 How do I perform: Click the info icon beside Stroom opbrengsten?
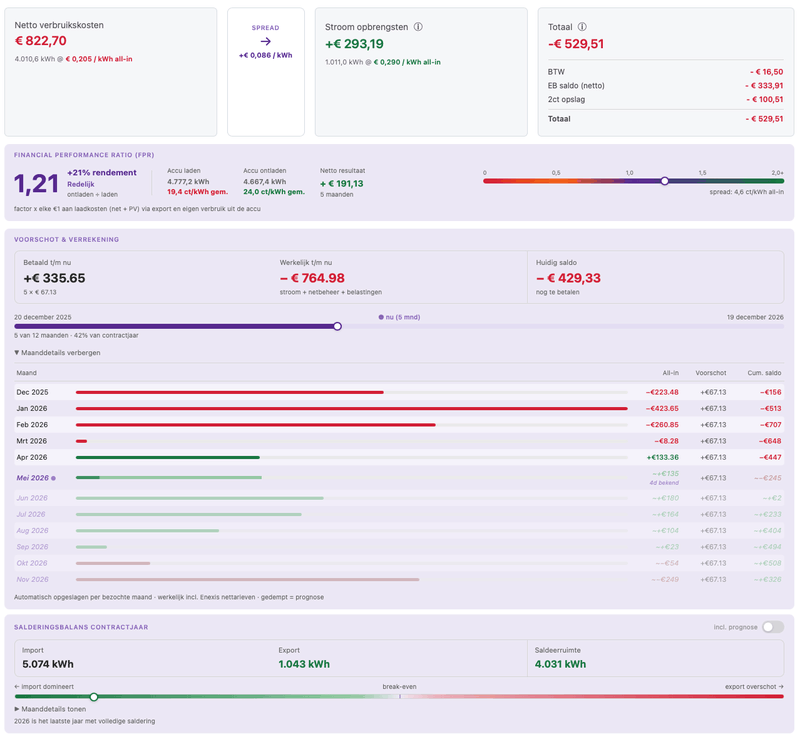[x=418, y=27]
